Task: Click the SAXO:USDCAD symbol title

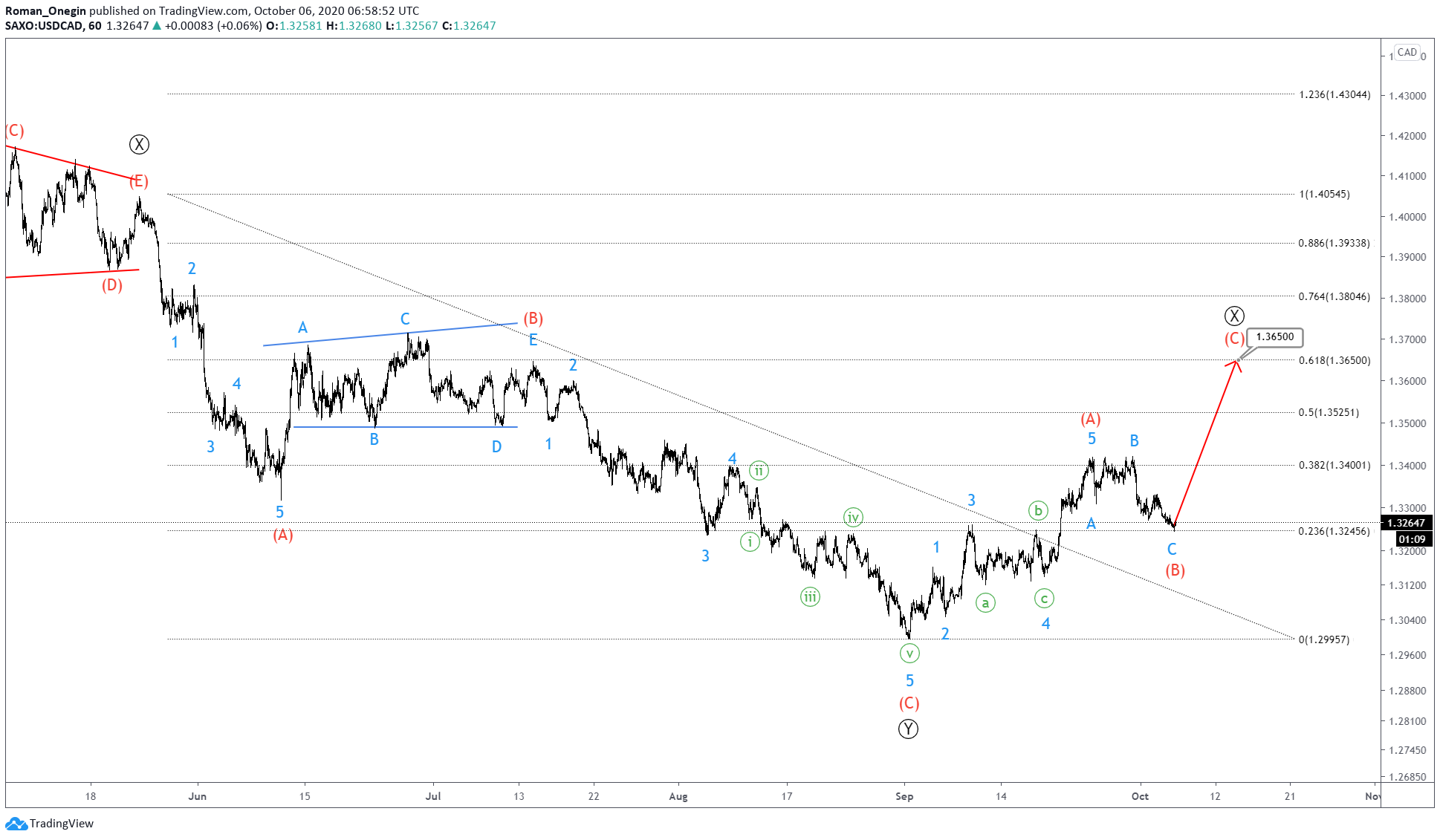Action: (45, 25)
